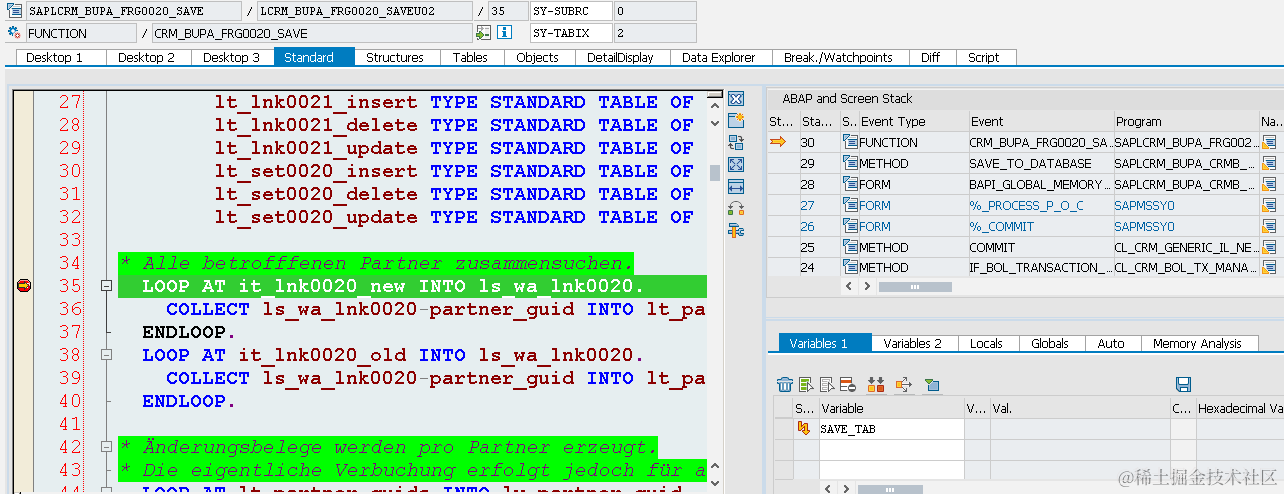
Task: Open the Structures tab
Action: [395, 57]
